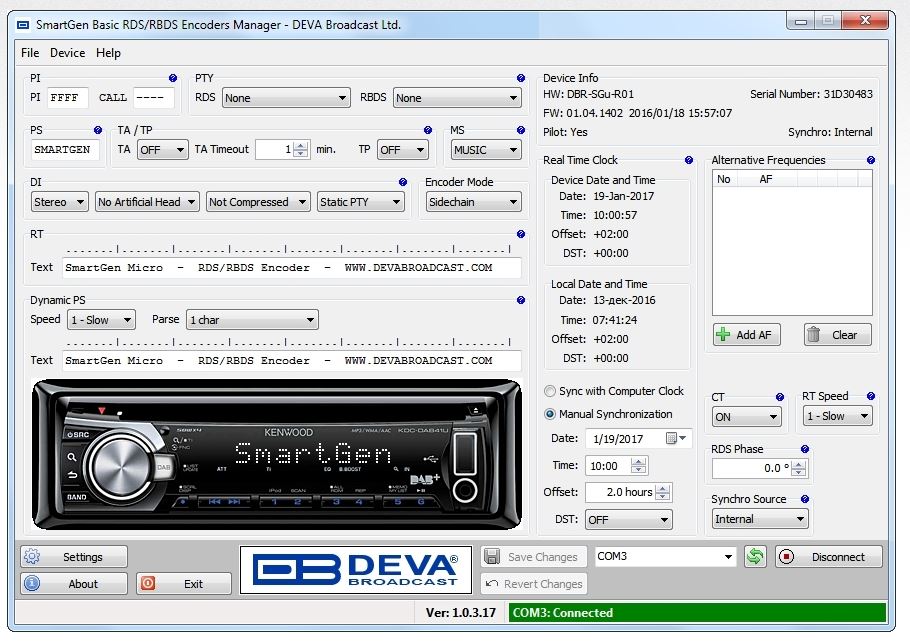
Task: Click the help icon for Dynamic PS
Action: coord(520,300)
